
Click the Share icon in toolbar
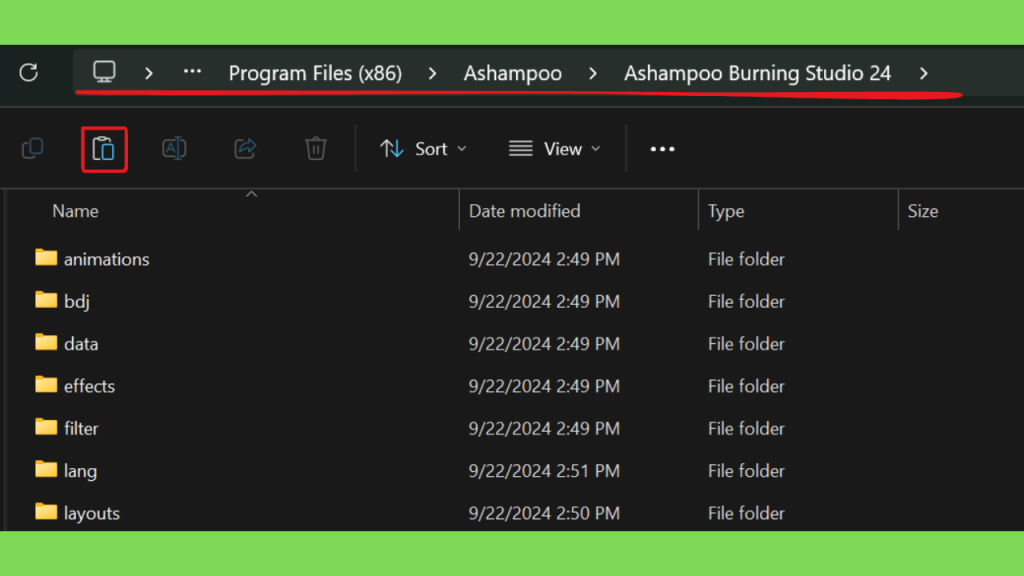(246, 149)
